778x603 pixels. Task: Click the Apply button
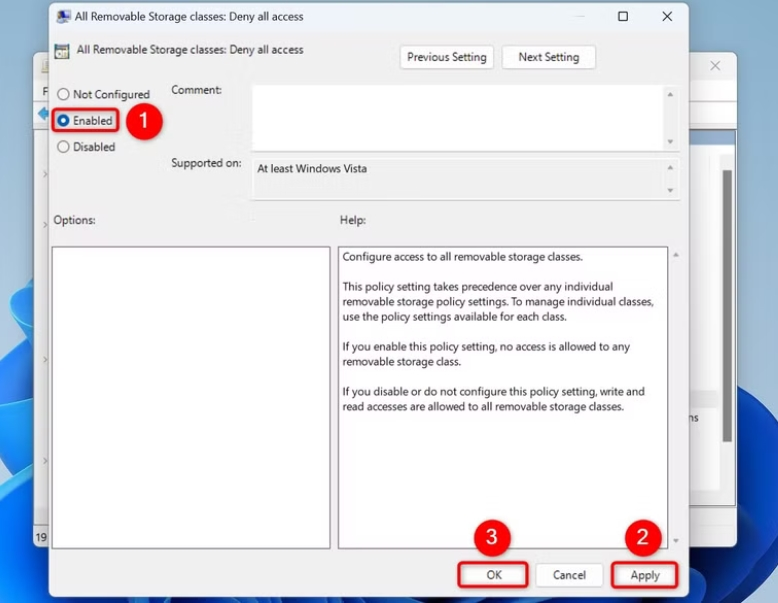point(645,575)
